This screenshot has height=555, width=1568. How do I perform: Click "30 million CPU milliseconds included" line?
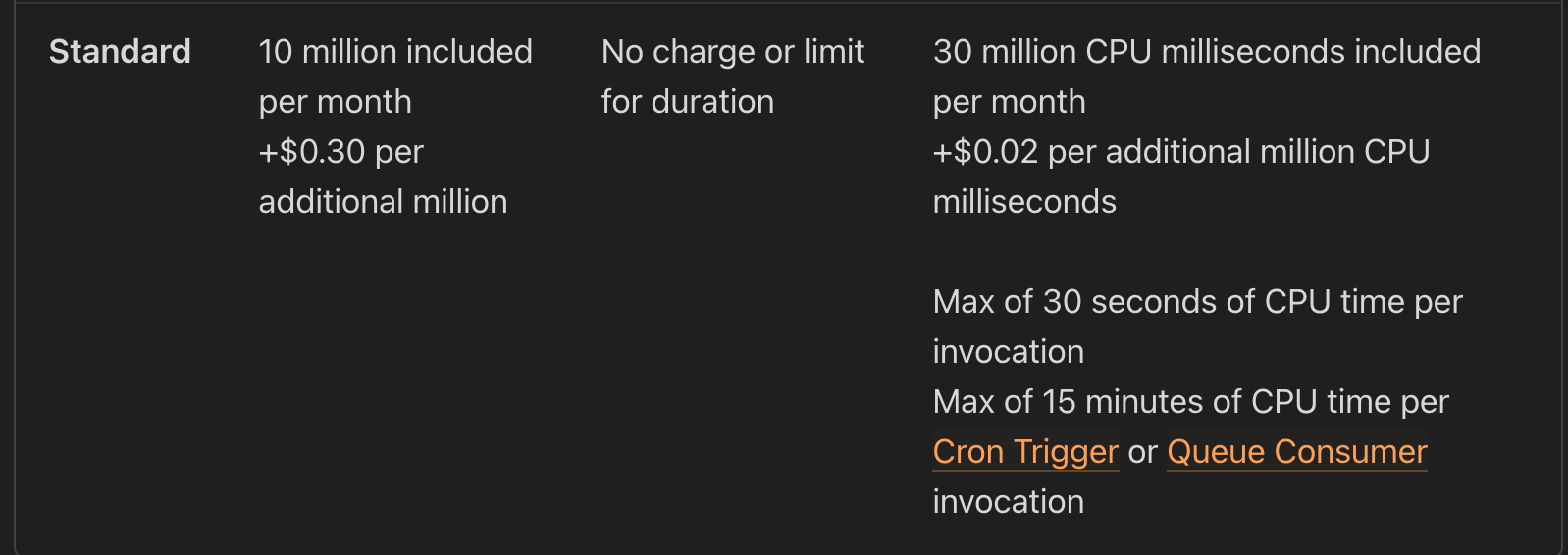[1206, 52]
